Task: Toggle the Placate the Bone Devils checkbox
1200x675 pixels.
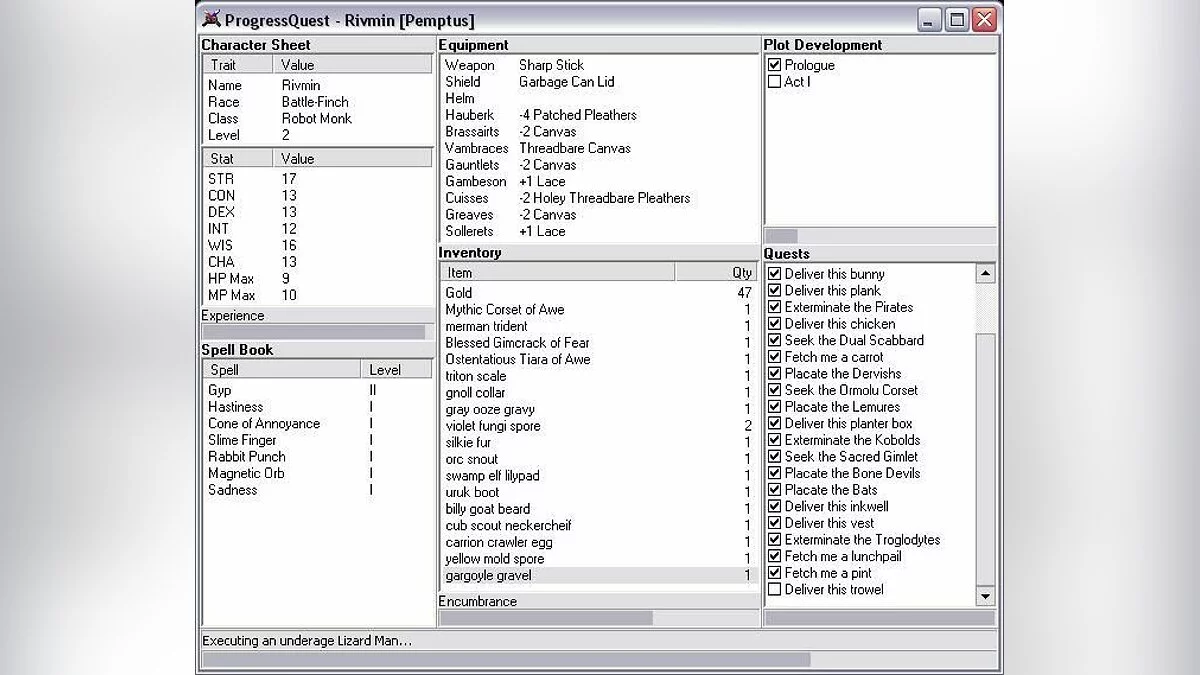Action: tap(774, 473)
